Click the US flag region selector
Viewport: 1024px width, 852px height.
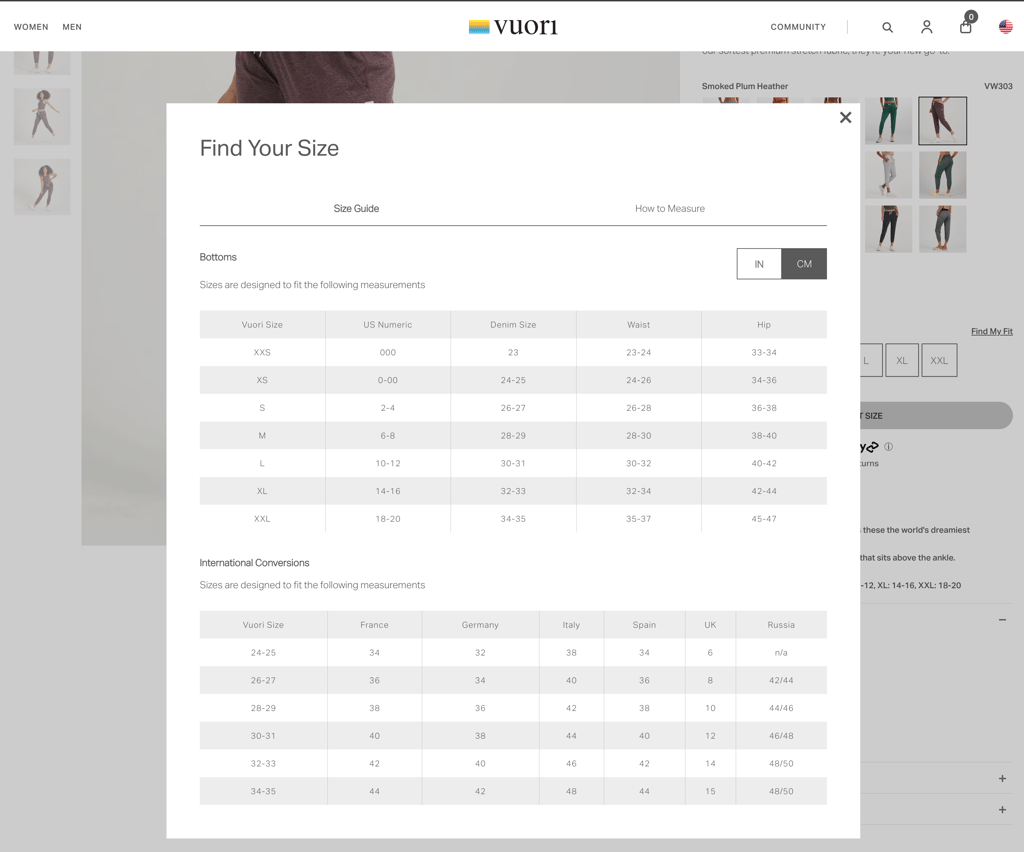tap(1005, 27)
